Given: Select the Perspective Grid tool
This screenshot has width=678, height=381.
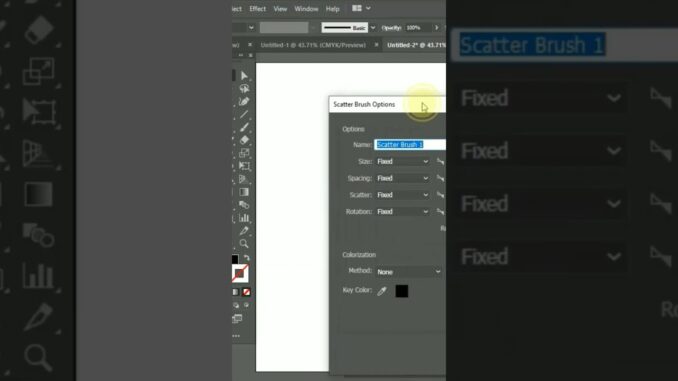Looking at the screenshot, I should (244, 179).
